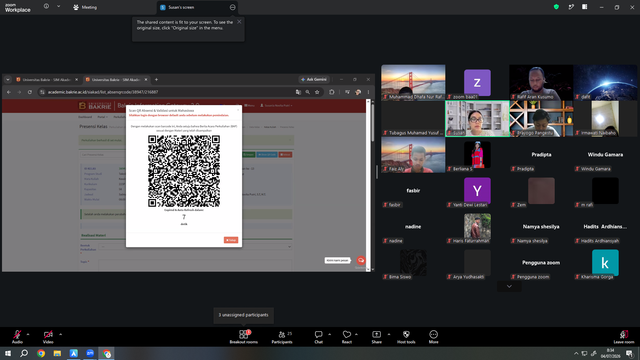Open Windows taskbar search

24,353
